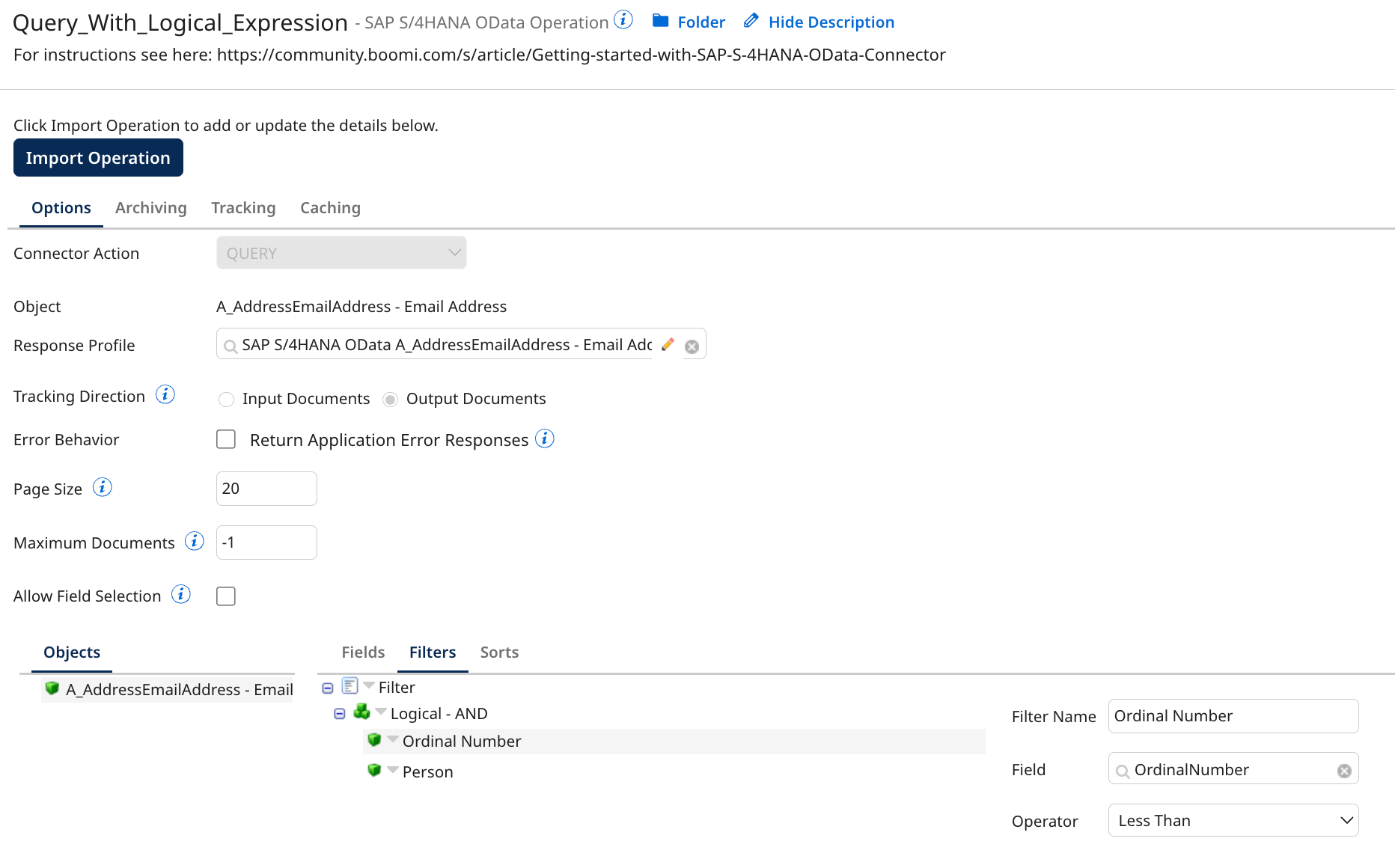Click the green cubes icon beside Logical - AND
This screenshot has height=868, width=1395.
[361, 712]
